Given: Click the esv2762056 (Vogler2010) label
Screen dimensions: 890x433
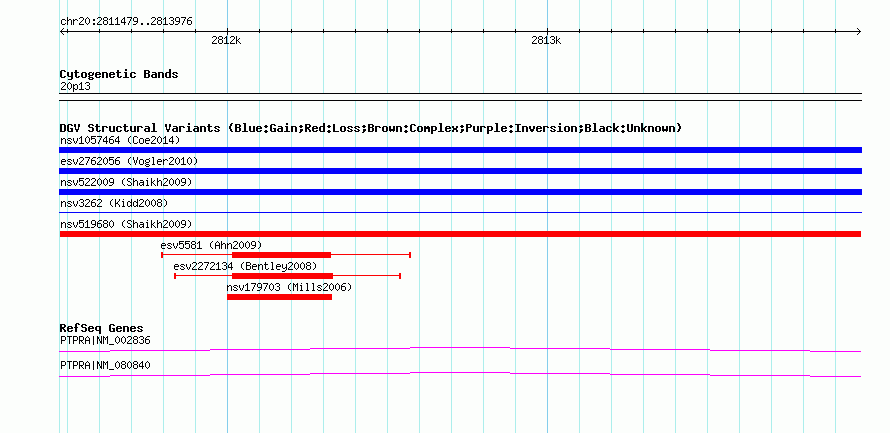Looking at the screenshot, I should pyautogui.click(x=129, y=161).
